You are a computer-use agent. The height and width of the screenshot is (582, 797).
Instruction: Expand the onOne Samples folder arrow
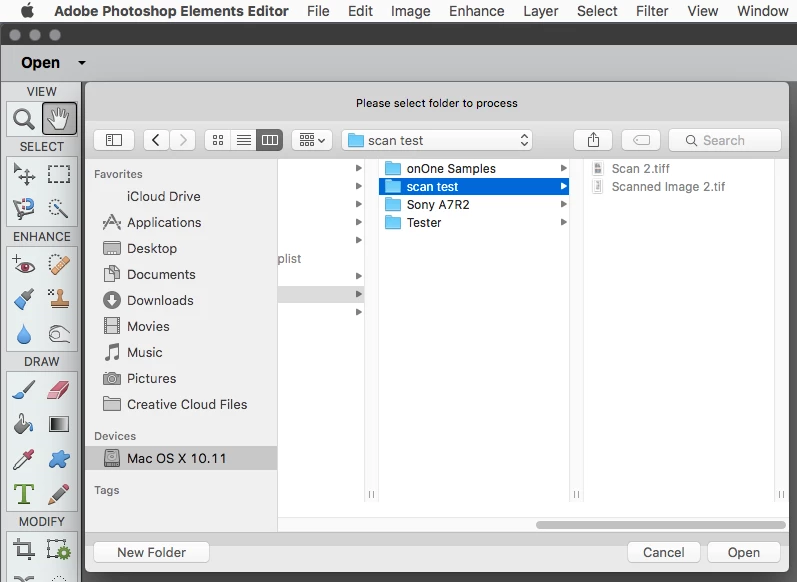tap(563, 168)
